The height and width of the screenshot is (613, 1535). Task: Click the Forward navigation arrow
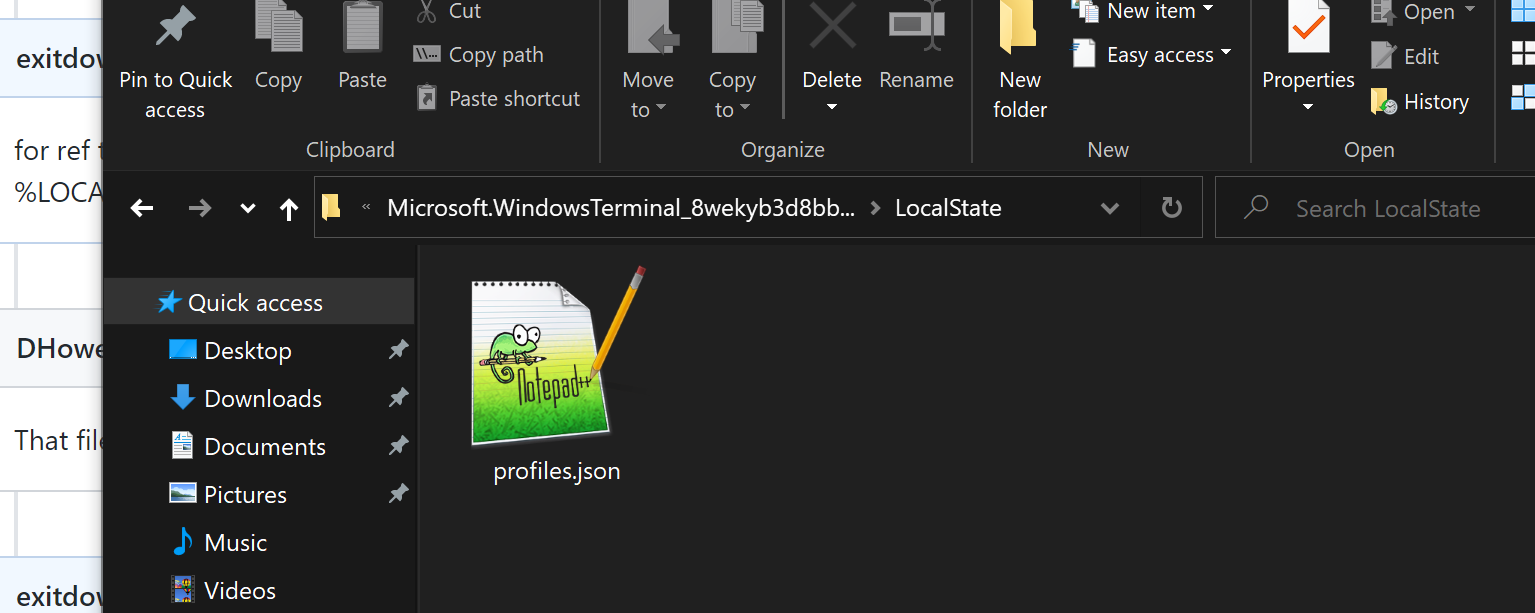coord(200,208)
